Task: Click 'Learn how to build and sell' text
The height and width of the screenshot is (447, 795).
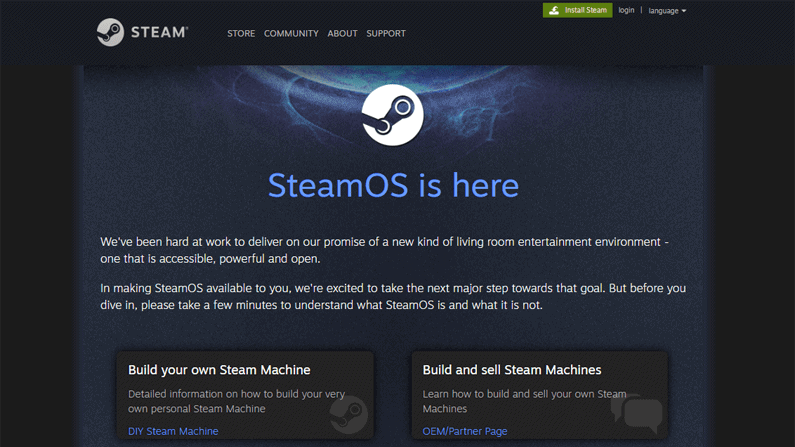Action: click(524, 401)
